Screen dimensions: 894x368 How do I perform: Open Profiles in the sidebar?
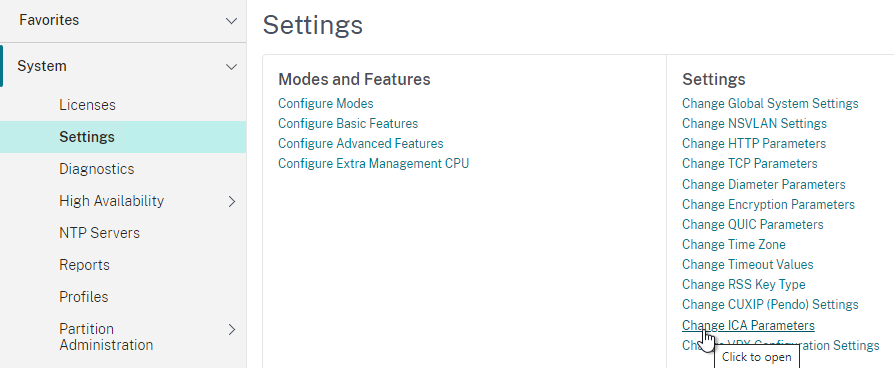(83, 297)
